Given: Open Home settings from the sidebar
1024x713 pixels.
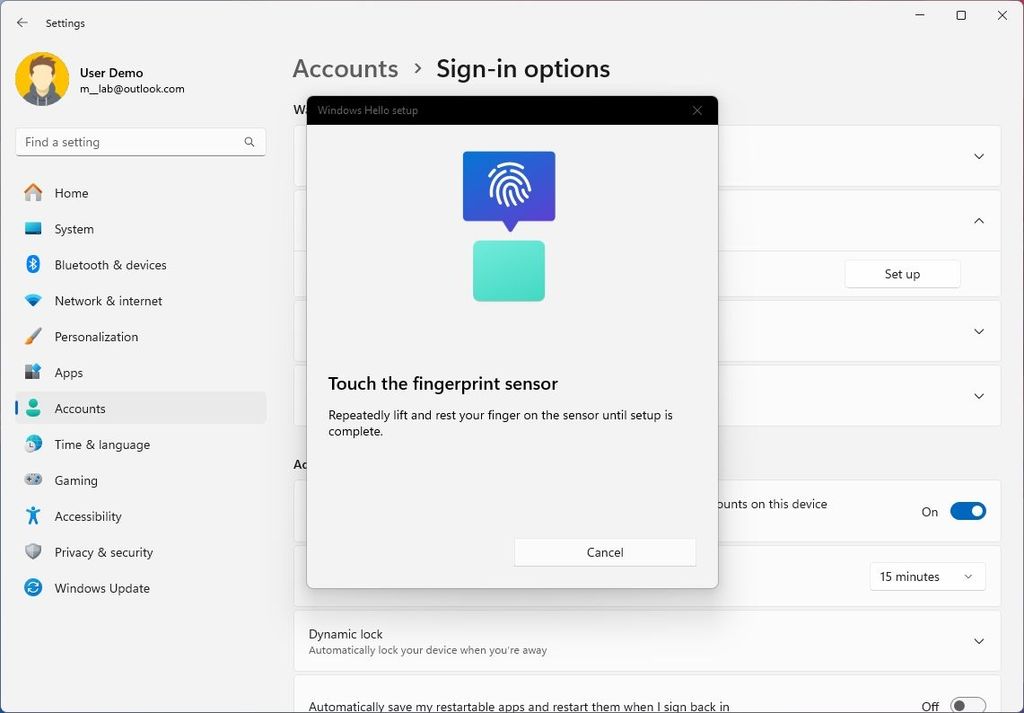Looking at the screenshot, I should [71, 192].
